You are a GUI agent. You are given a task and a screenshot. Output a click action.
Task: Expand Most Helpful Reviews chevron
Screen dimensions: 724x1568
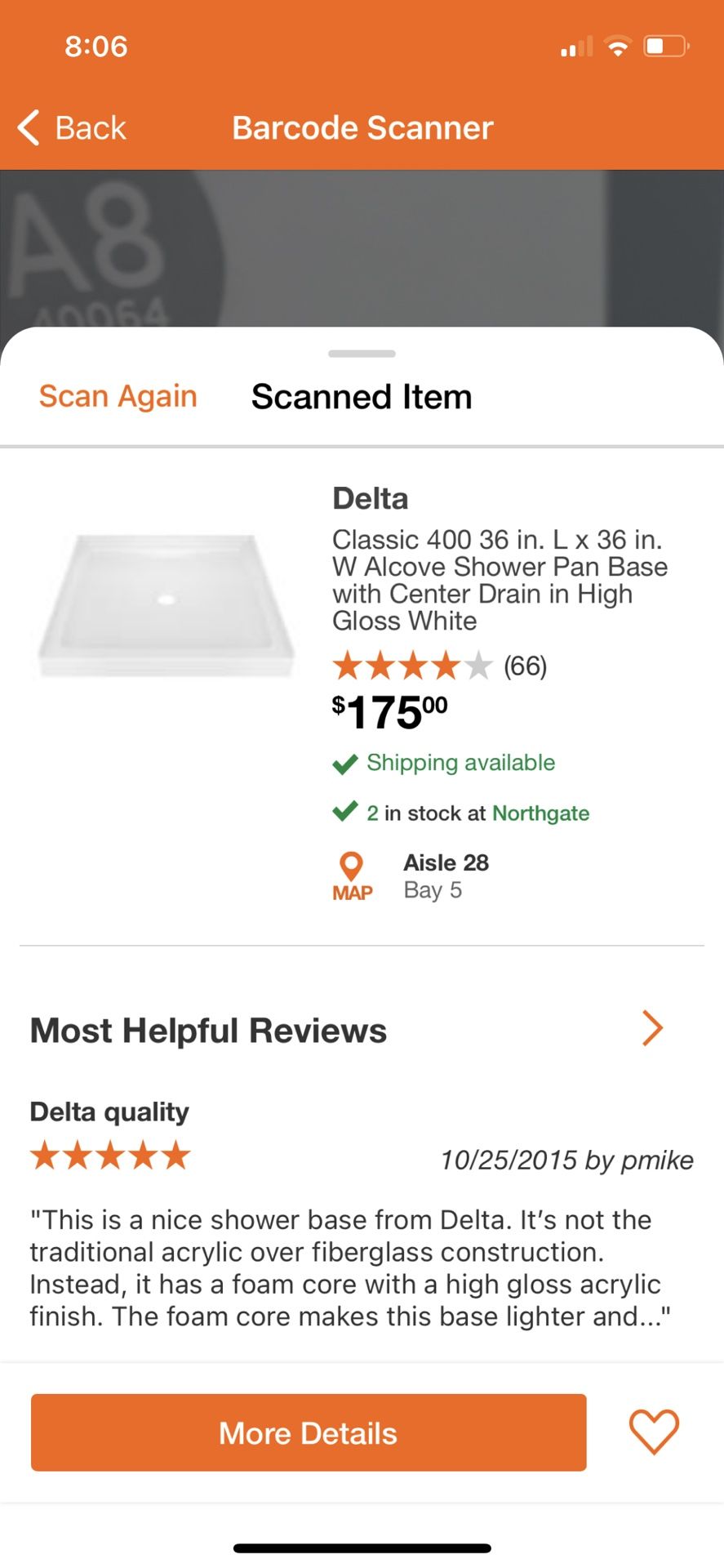651,1028
